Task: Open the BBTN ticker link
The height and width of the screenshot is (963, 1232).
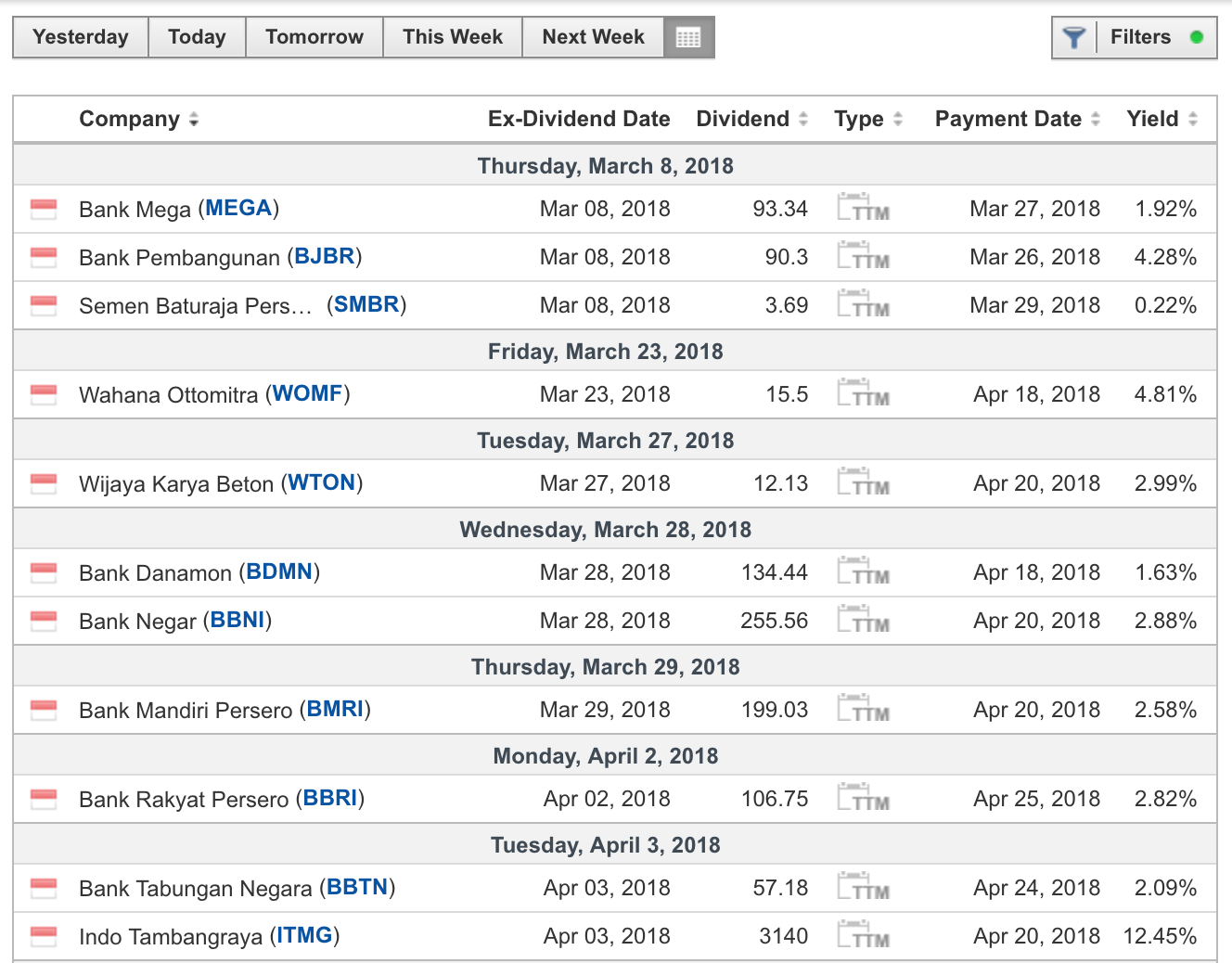Action: pos(357,887)
